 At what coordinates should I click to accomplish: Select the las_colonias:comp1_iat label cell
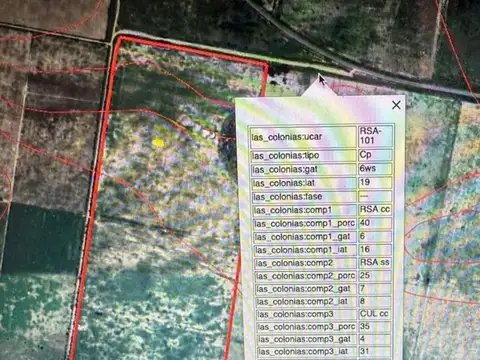pyautogui.click(x=306, y=250)
